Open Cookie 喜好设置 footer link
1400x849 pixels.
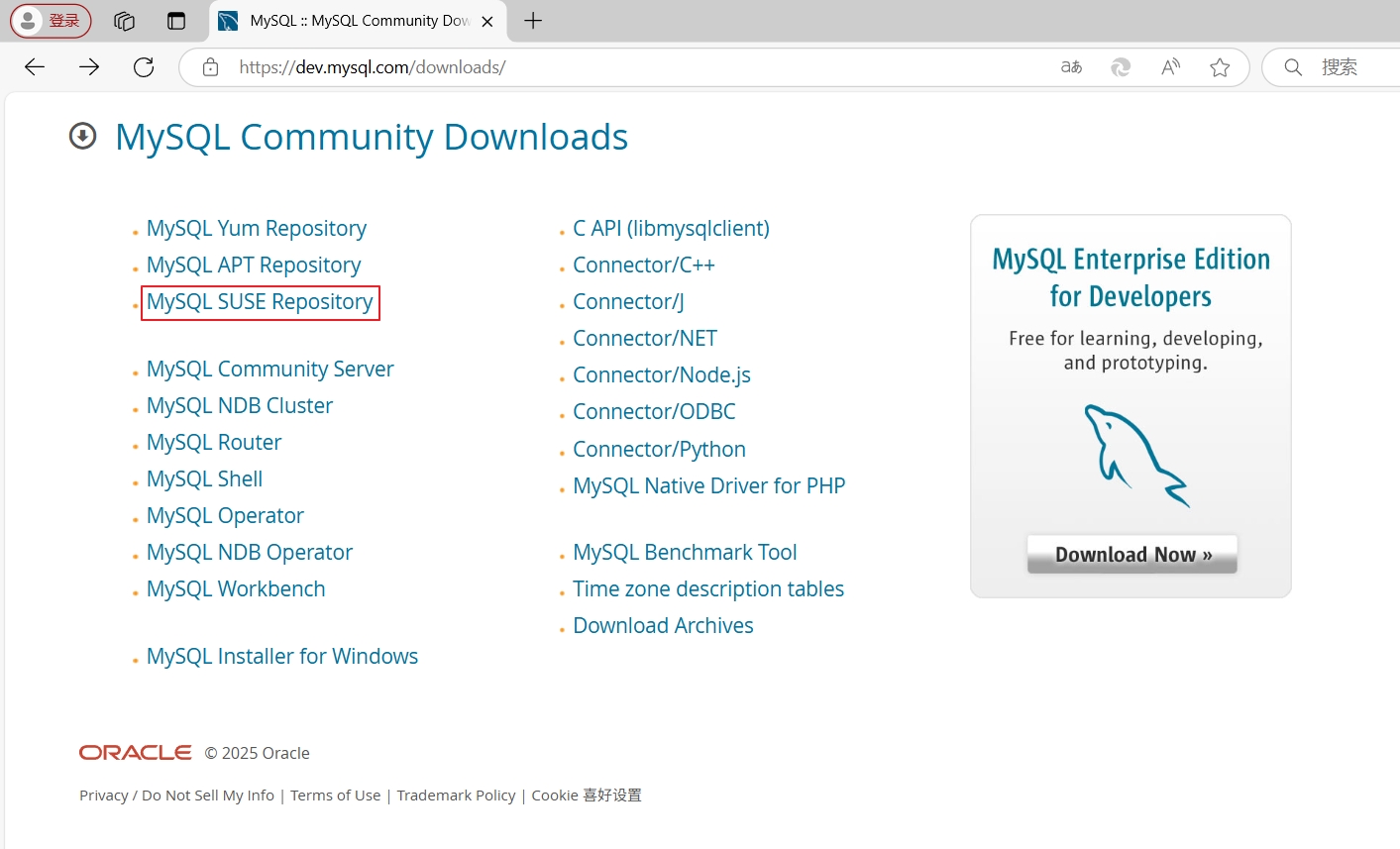[x=587, y=796]
